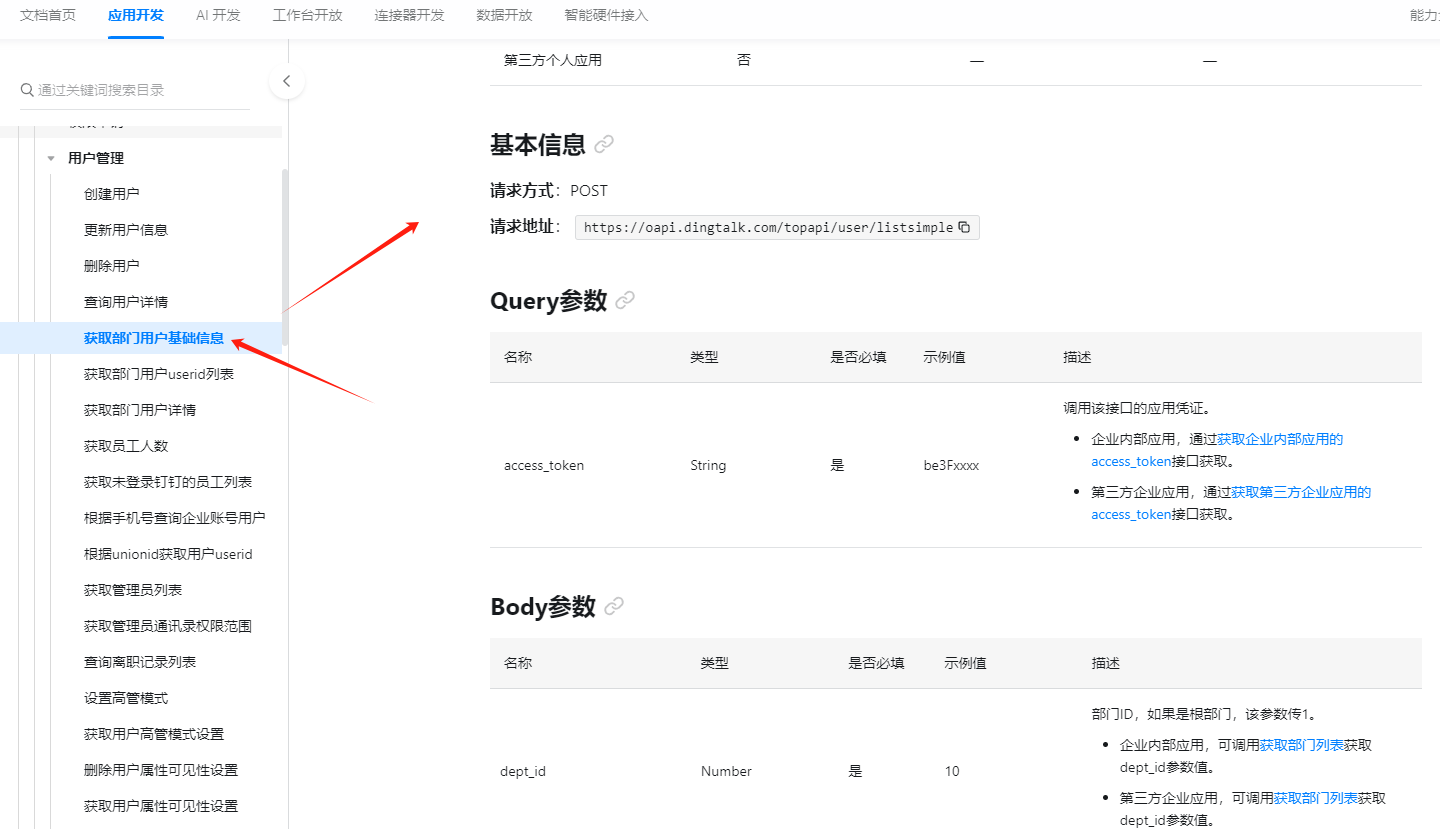
Task: Click anchor link icon next to Body参数
Action: pyautogui.click(x=614, y=606)
